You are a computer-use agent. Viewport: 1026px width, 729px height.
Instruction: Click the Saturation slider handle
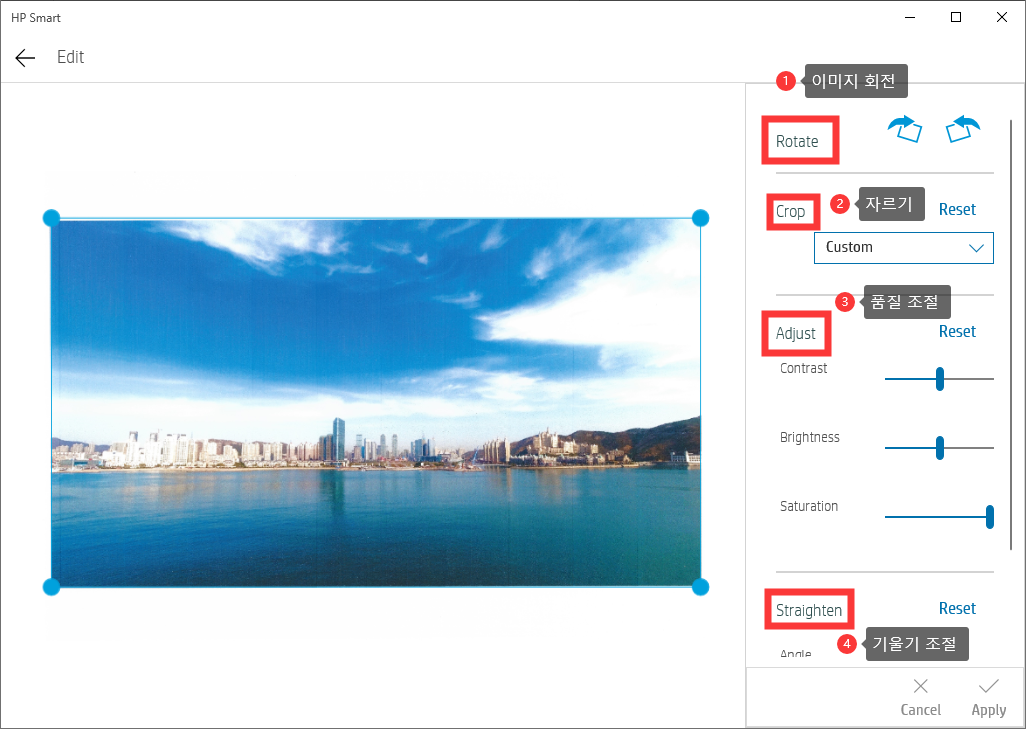click(990, 517)
